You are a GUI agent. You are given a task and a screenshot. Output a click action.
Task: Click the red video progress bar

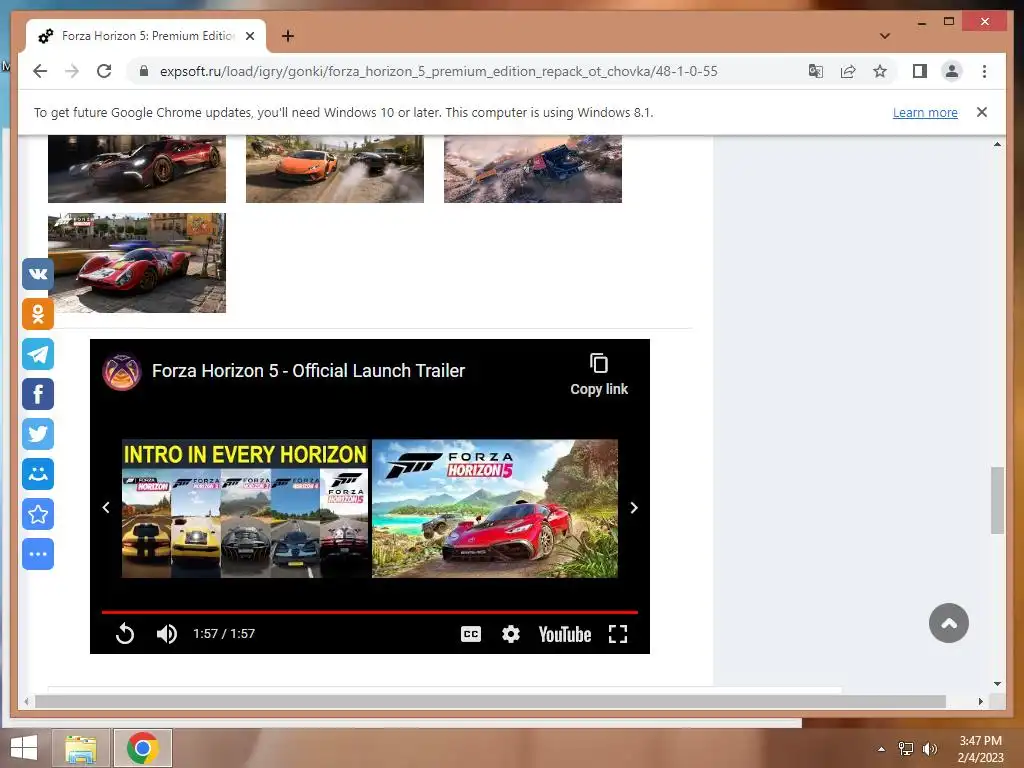point(370,612)
